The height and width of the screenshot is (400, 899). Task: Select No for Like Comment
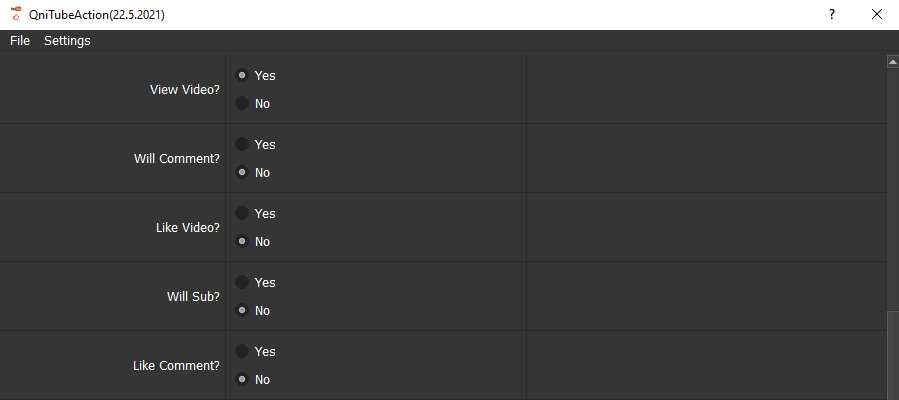coord(242,379)
